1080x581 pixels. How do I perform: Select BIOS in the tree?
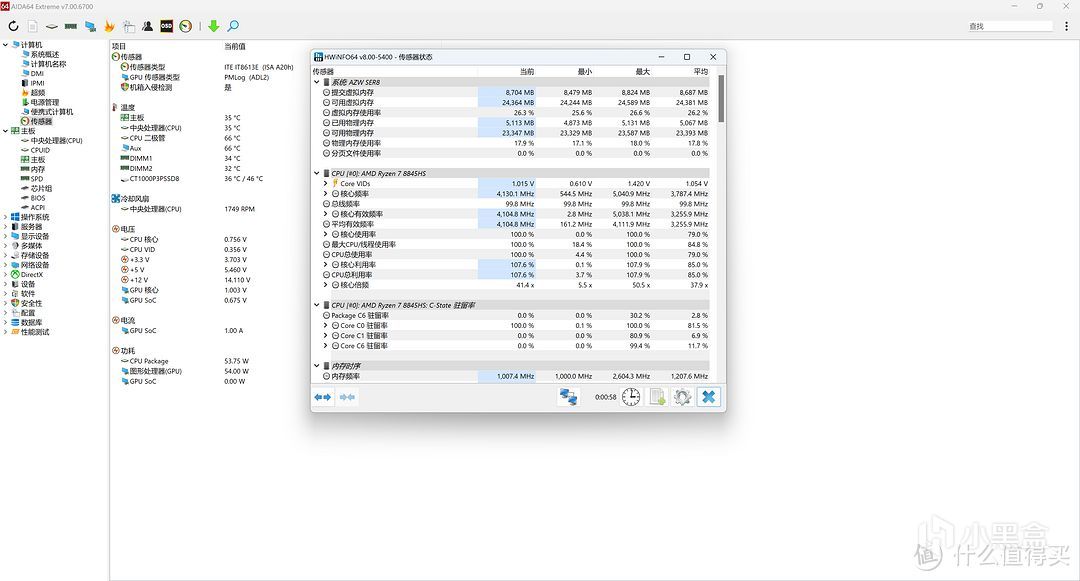click(38, 198)
